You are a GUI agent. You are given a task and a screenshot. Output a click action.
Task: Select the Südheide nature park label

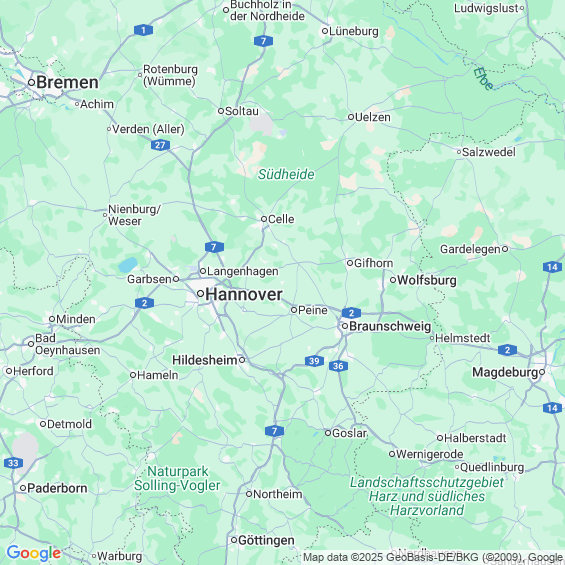pyautogui.click(x=286, y=174)
